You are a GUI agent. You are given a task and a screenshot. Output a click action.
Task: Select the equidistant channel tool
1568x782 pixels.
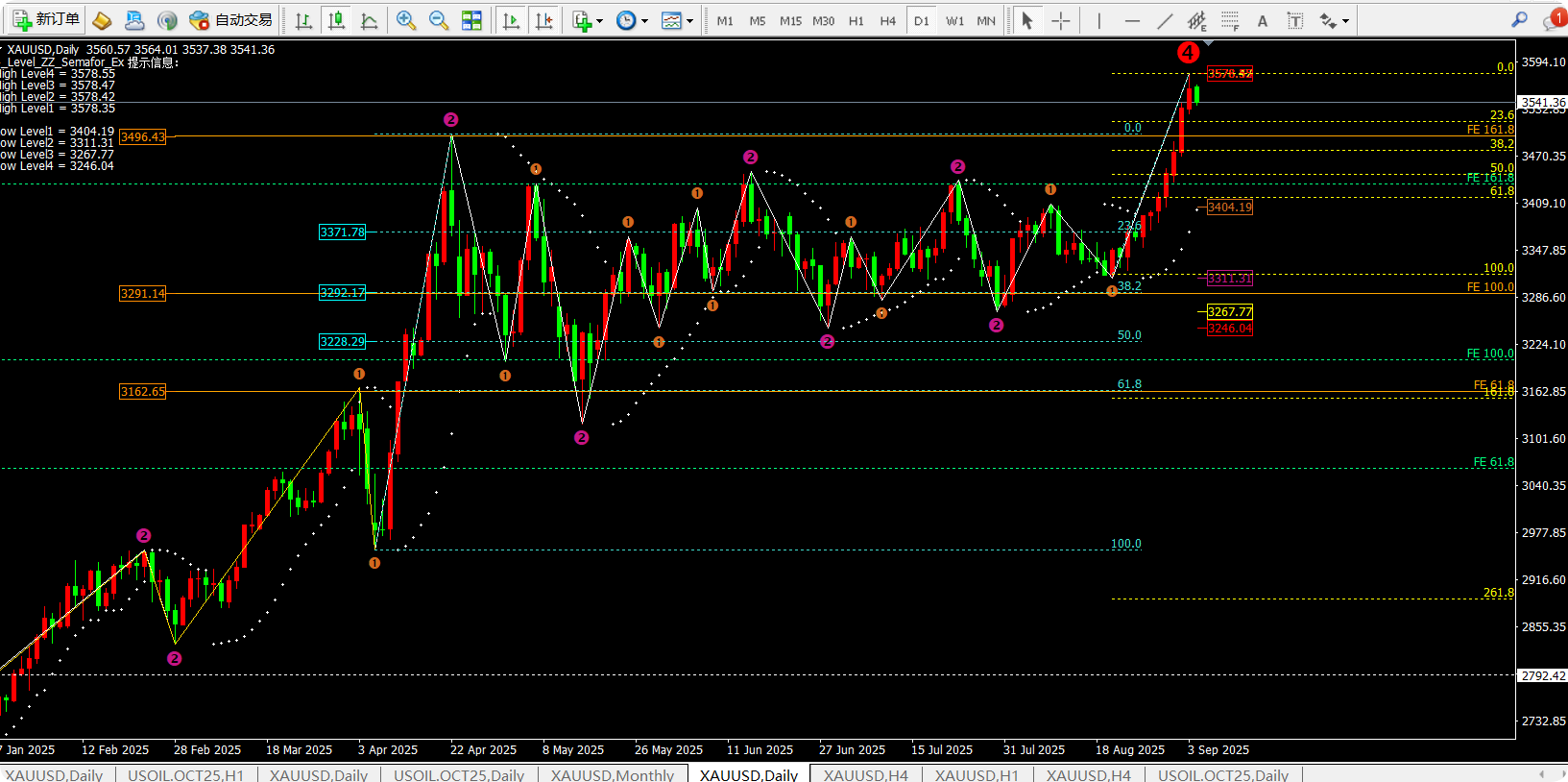pyautogui.click(x=1197, y=20)
